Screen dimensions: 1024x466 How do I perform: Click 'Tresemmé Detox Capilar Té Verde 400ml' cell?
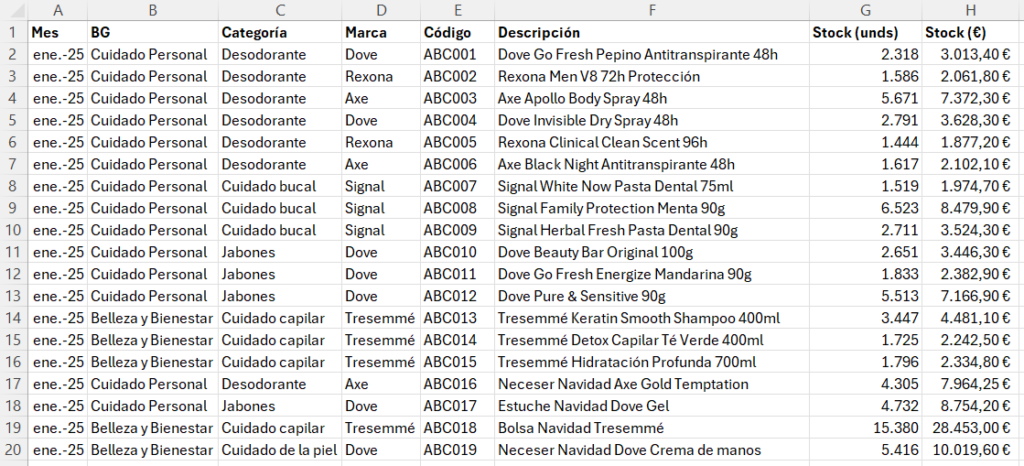point(652,340)
